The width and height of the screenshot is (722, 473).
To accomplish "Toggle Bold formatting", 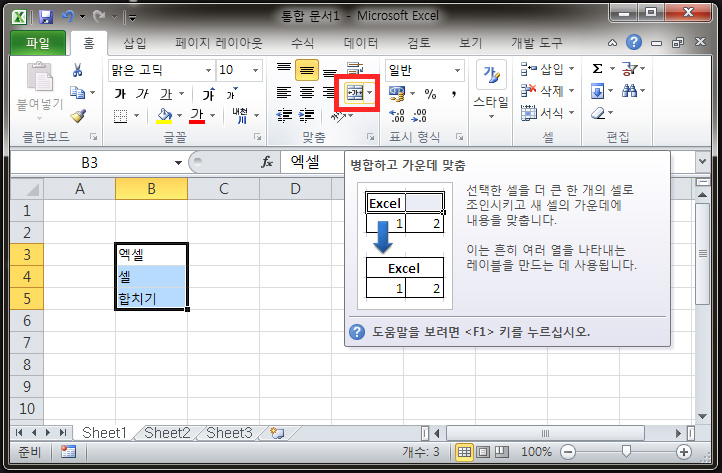I will point(120,94).
